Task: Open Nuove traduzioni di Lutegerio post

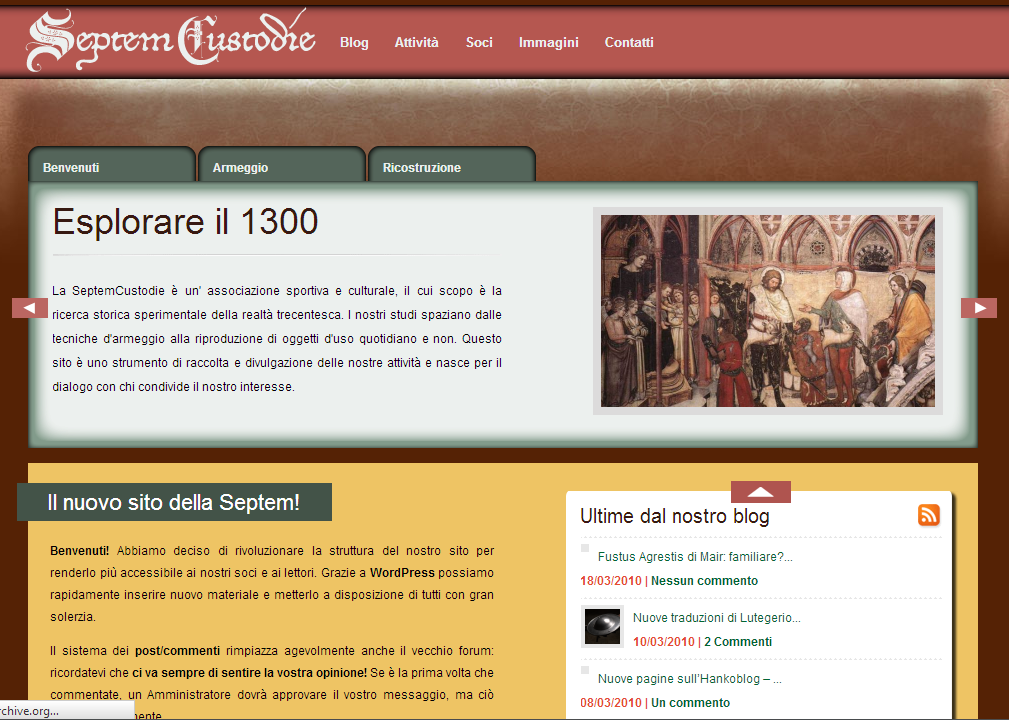Action: 716,618
